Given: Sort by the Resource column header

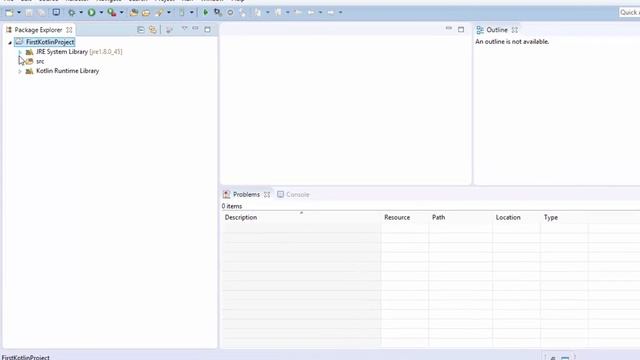Looking at the screenshot, I should point(405,218).
